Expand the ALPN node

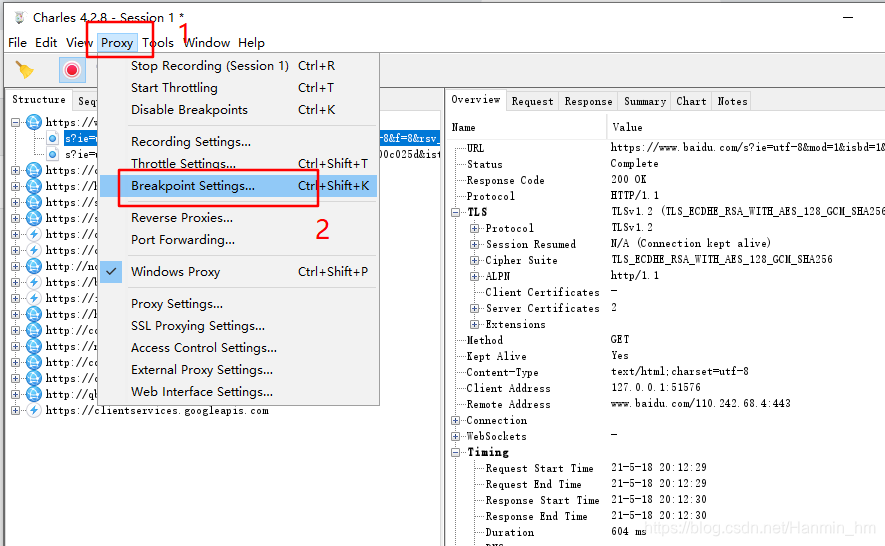(475, 276)
